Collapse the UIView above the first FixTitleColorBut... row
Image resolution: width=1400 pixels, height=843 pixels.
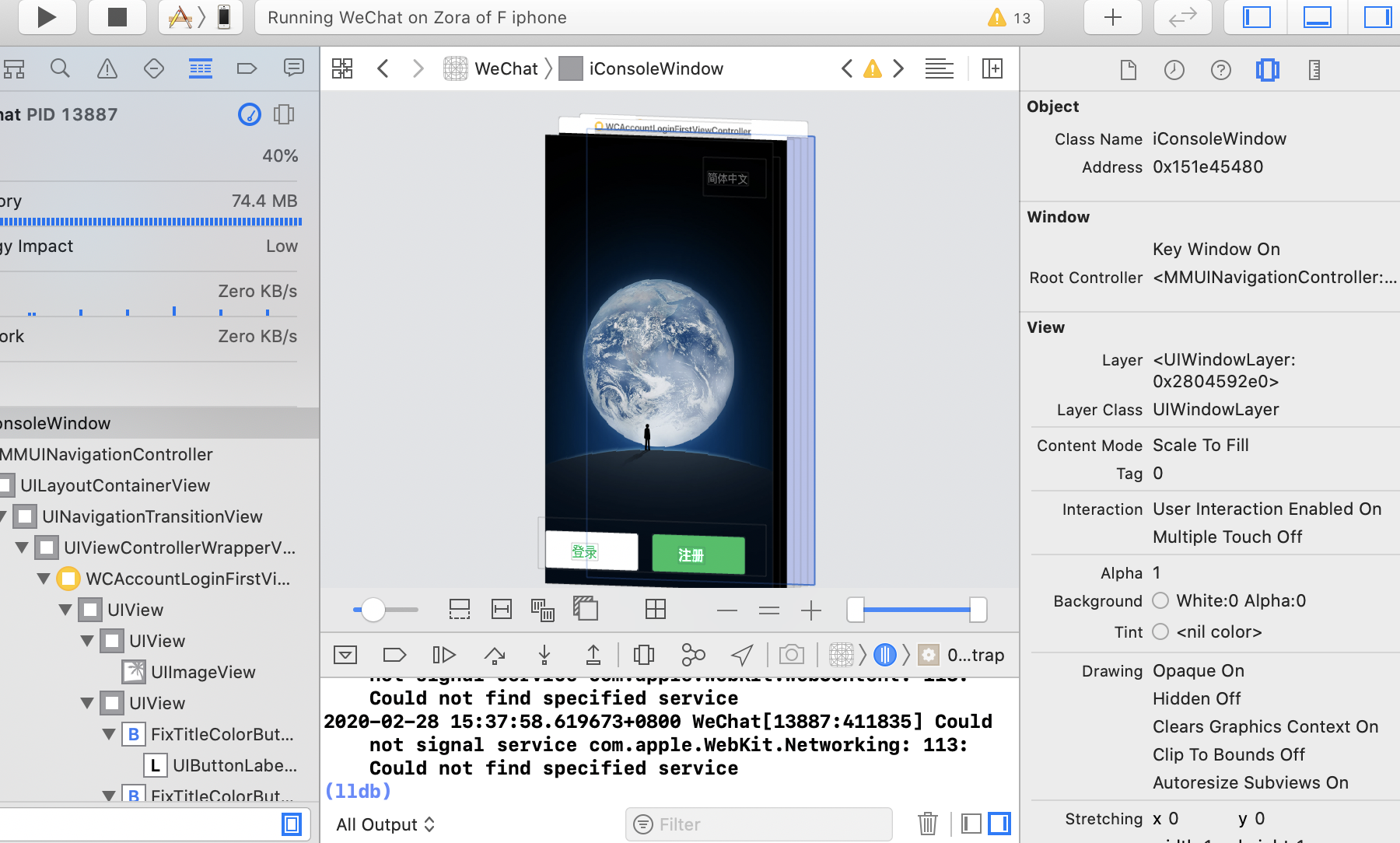point(88,703)
